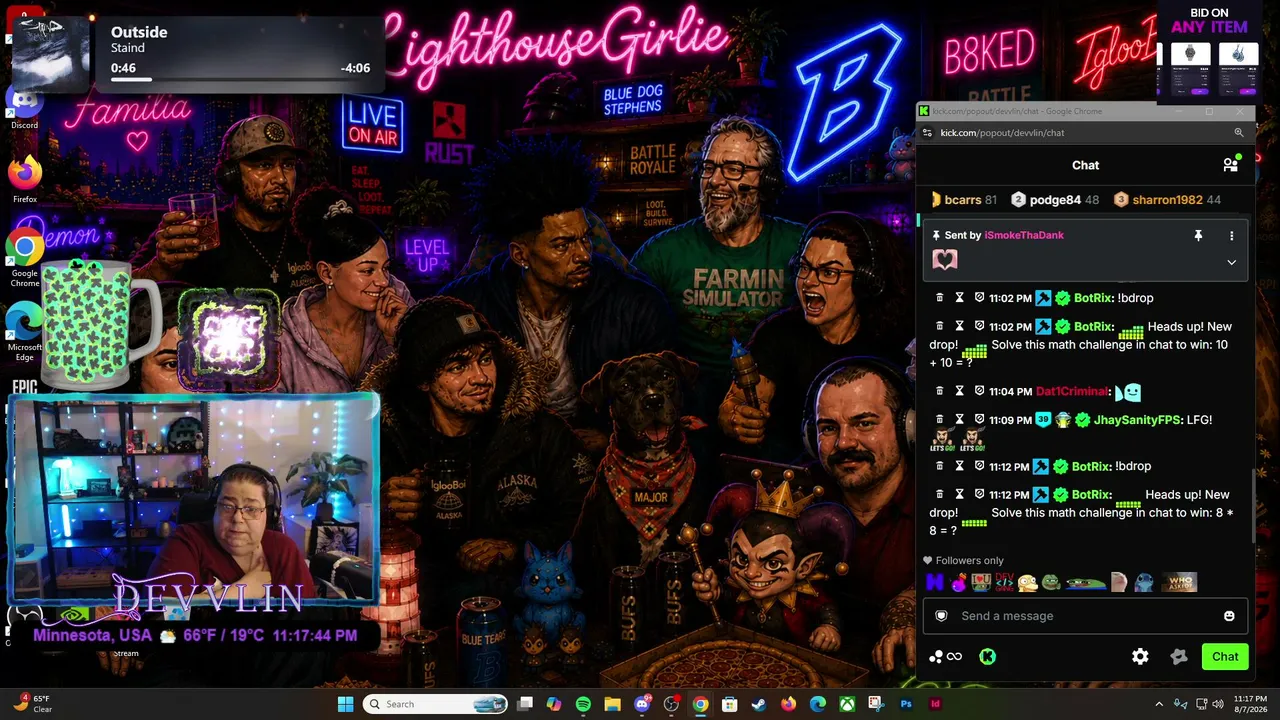Screen dimensions: 1280x720
Task: Open Firefox desktop shortcut
Action: pyautogui.click(x=25, y=180)
